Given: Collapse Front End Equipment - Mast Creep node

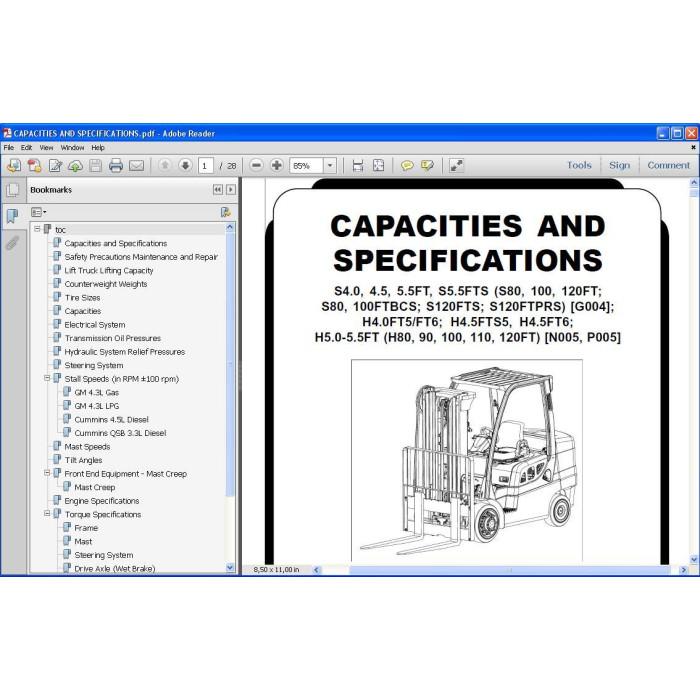Looking at the screenshot, I should tap(47, 473).
